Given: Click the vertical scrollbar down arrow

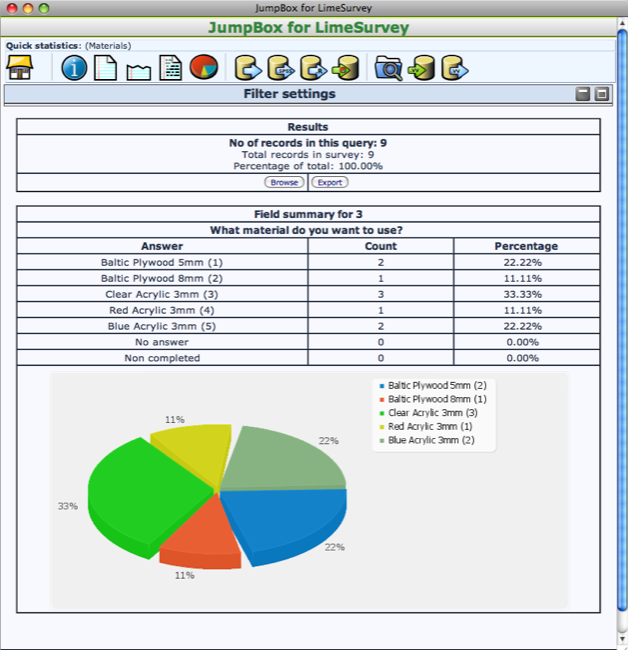Looking at the screenshot, I should pyautogui.click(x=622, y=639).
